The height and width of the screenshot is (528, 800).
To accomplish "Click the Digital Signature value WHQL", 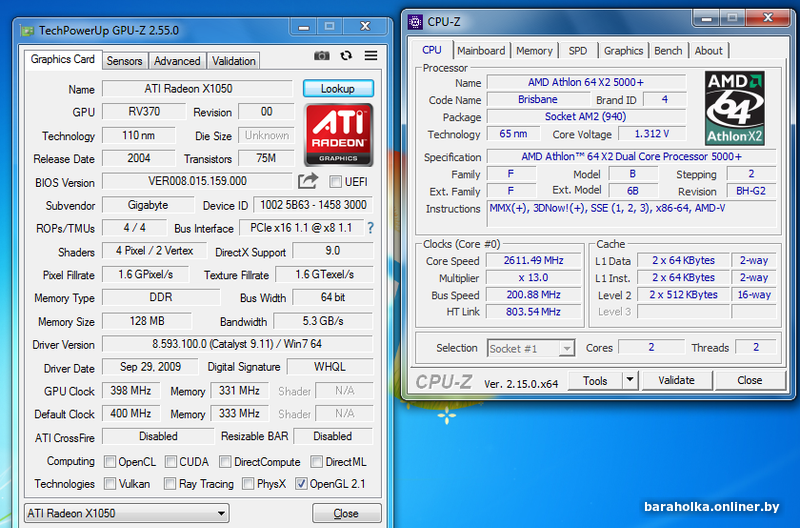I will coord(330,367).
